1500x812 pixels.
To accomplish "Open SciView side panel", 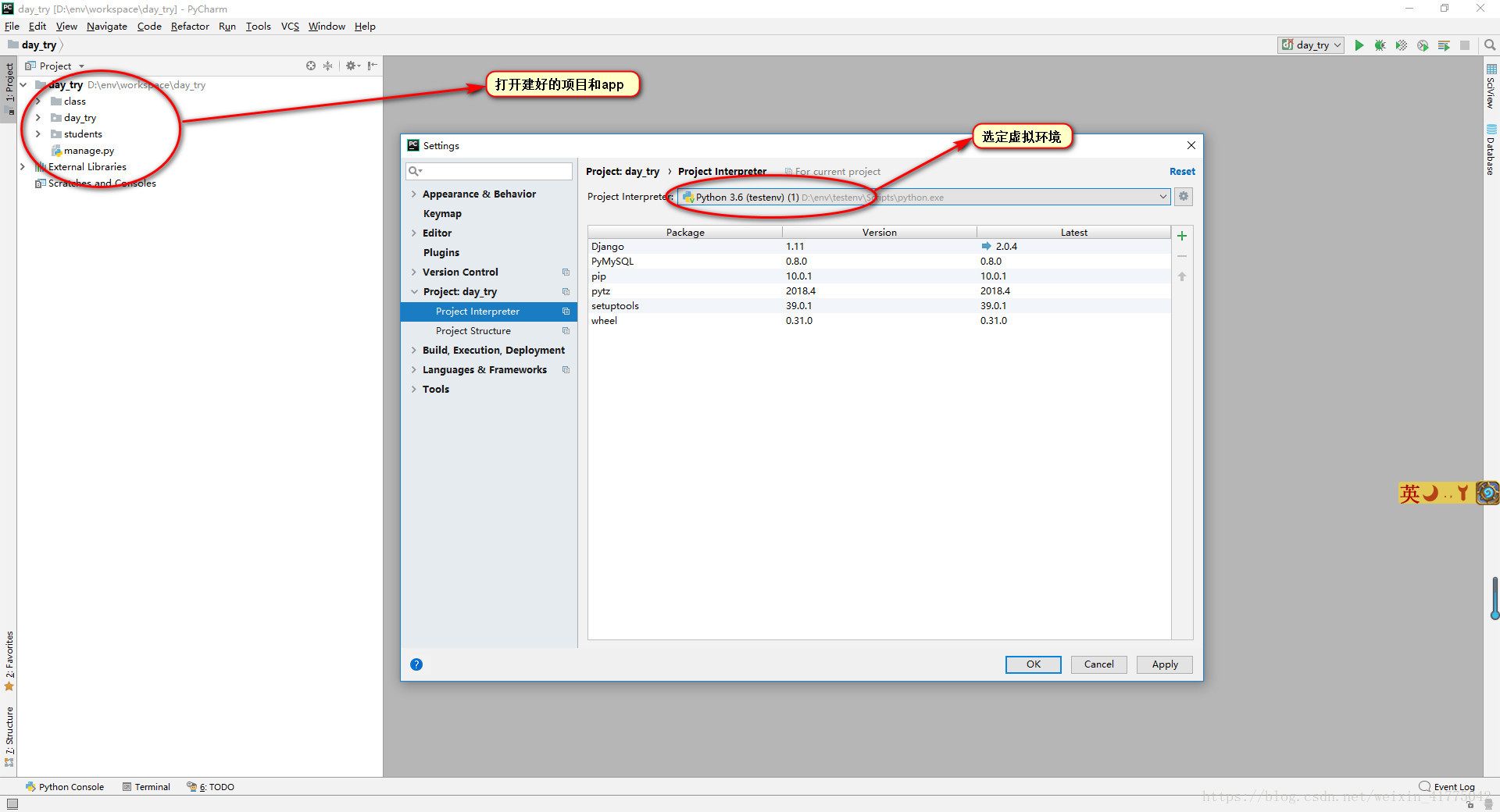I will click(x=1491, y=86).
